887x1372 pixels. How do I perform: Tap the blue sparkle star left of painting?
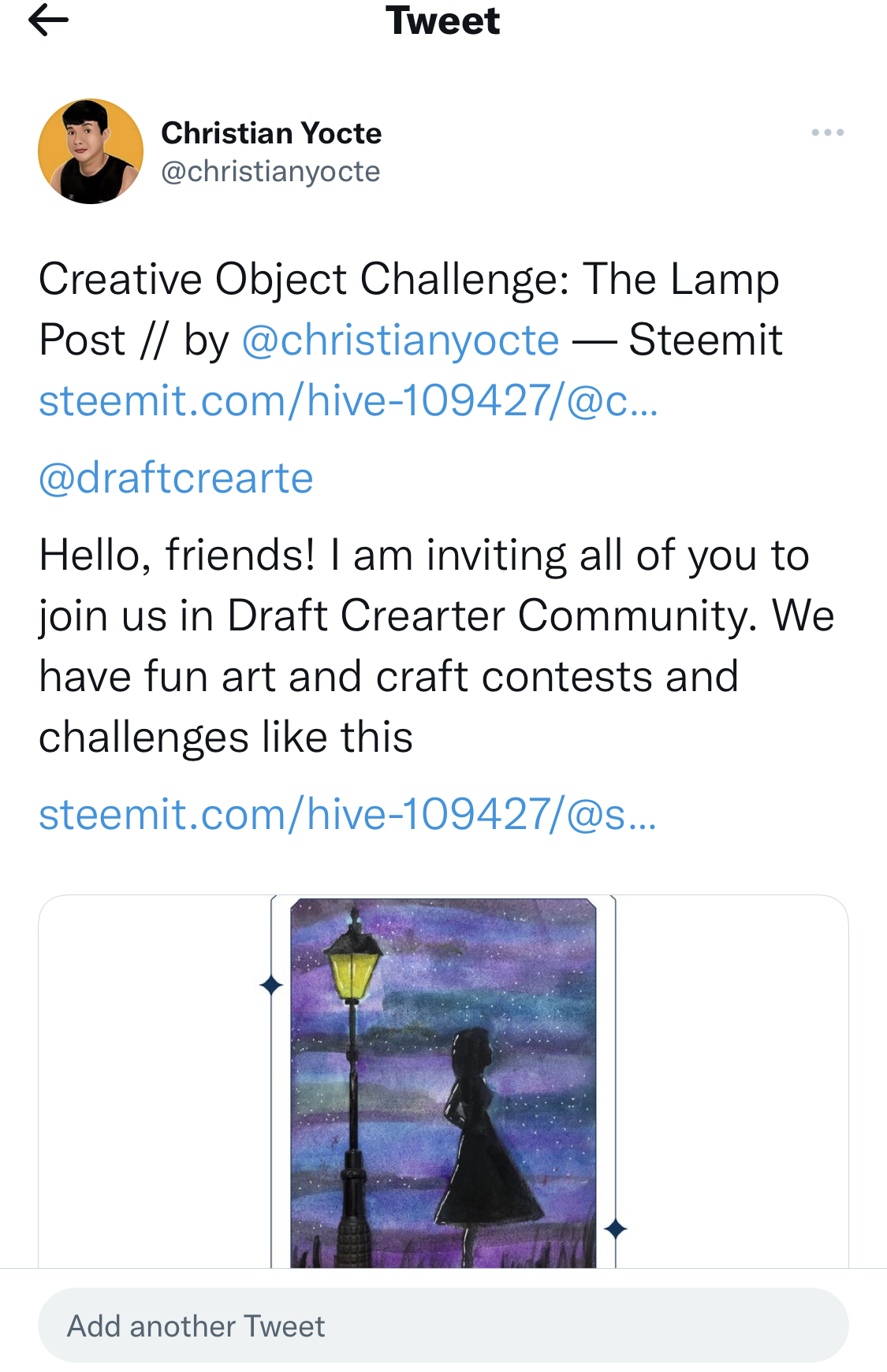(271, 984)
